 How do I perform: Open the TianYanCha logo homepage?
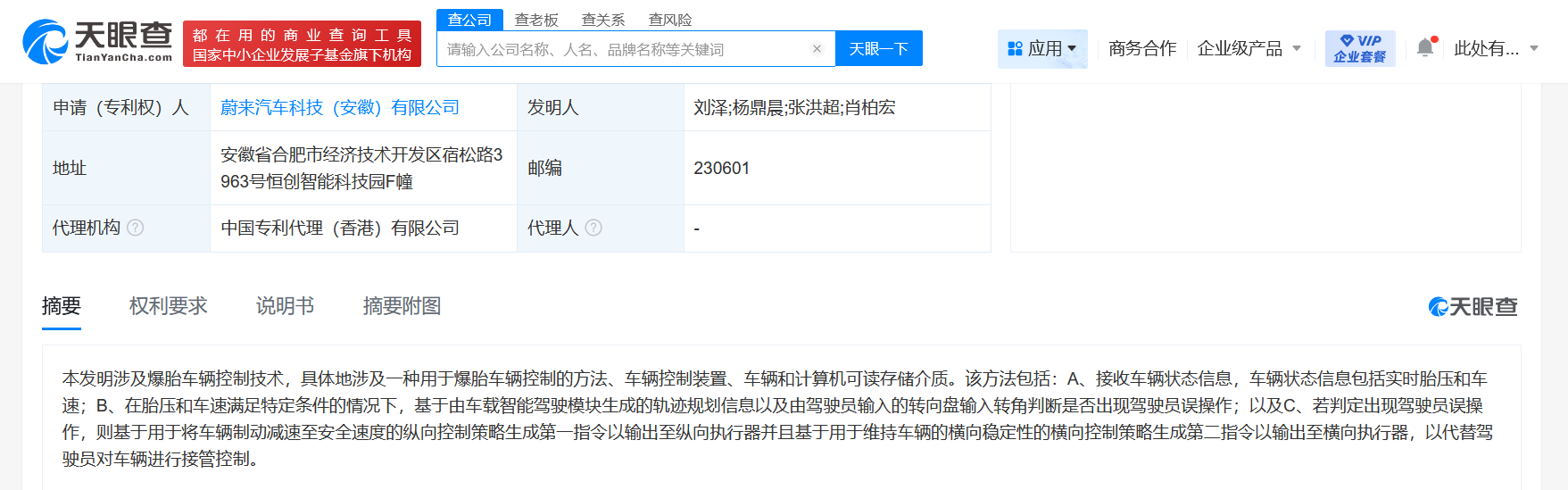point(97,42)
